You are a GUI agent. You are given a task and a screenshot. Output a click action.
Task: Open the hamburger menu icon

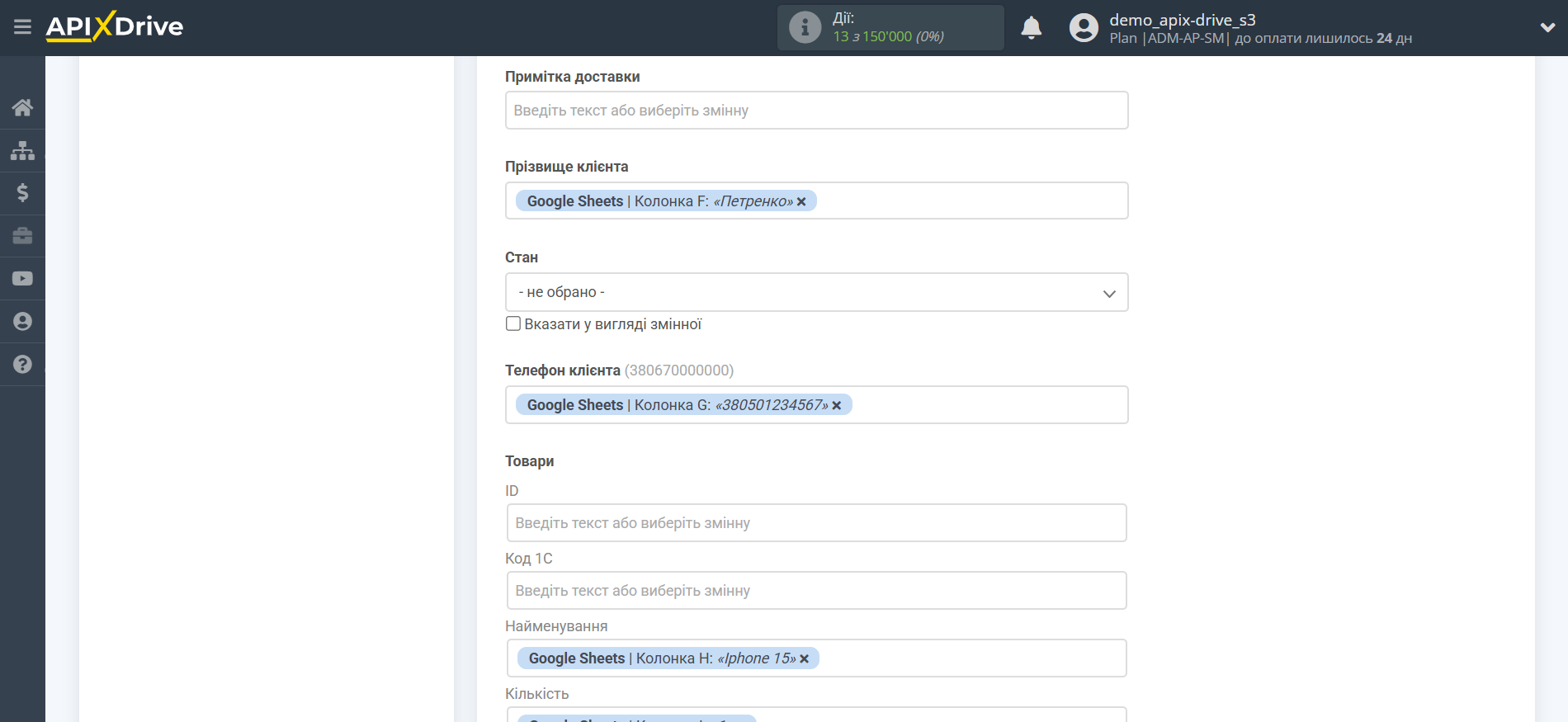[x=22, y=27]
